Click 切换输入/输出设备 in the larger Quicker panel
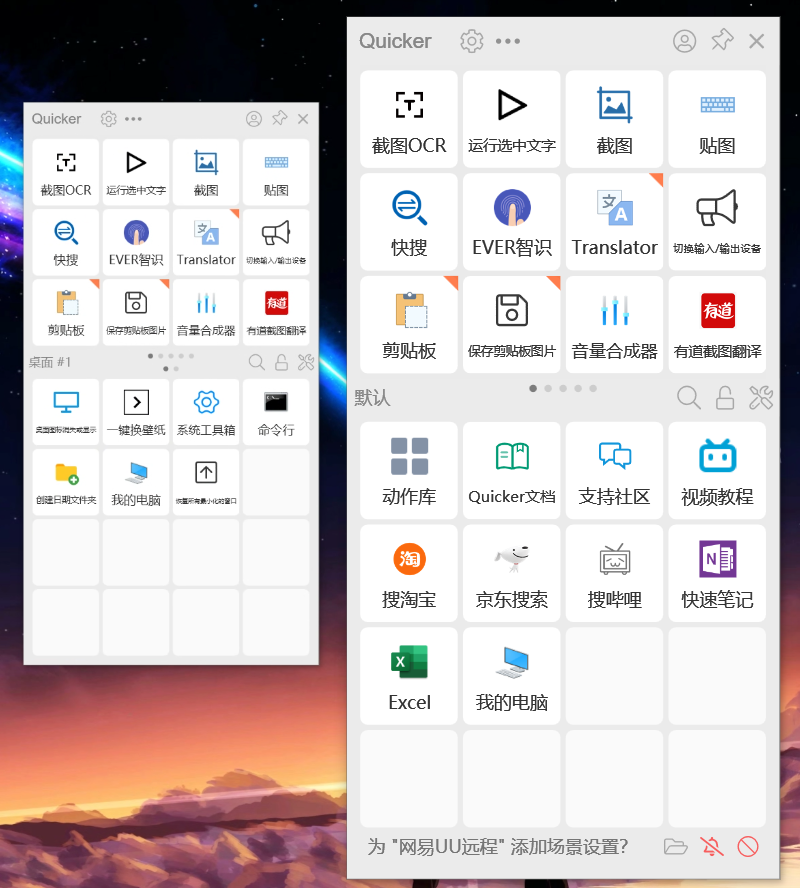This screenshot has height=888, width=800. click(x=717, y=222)
